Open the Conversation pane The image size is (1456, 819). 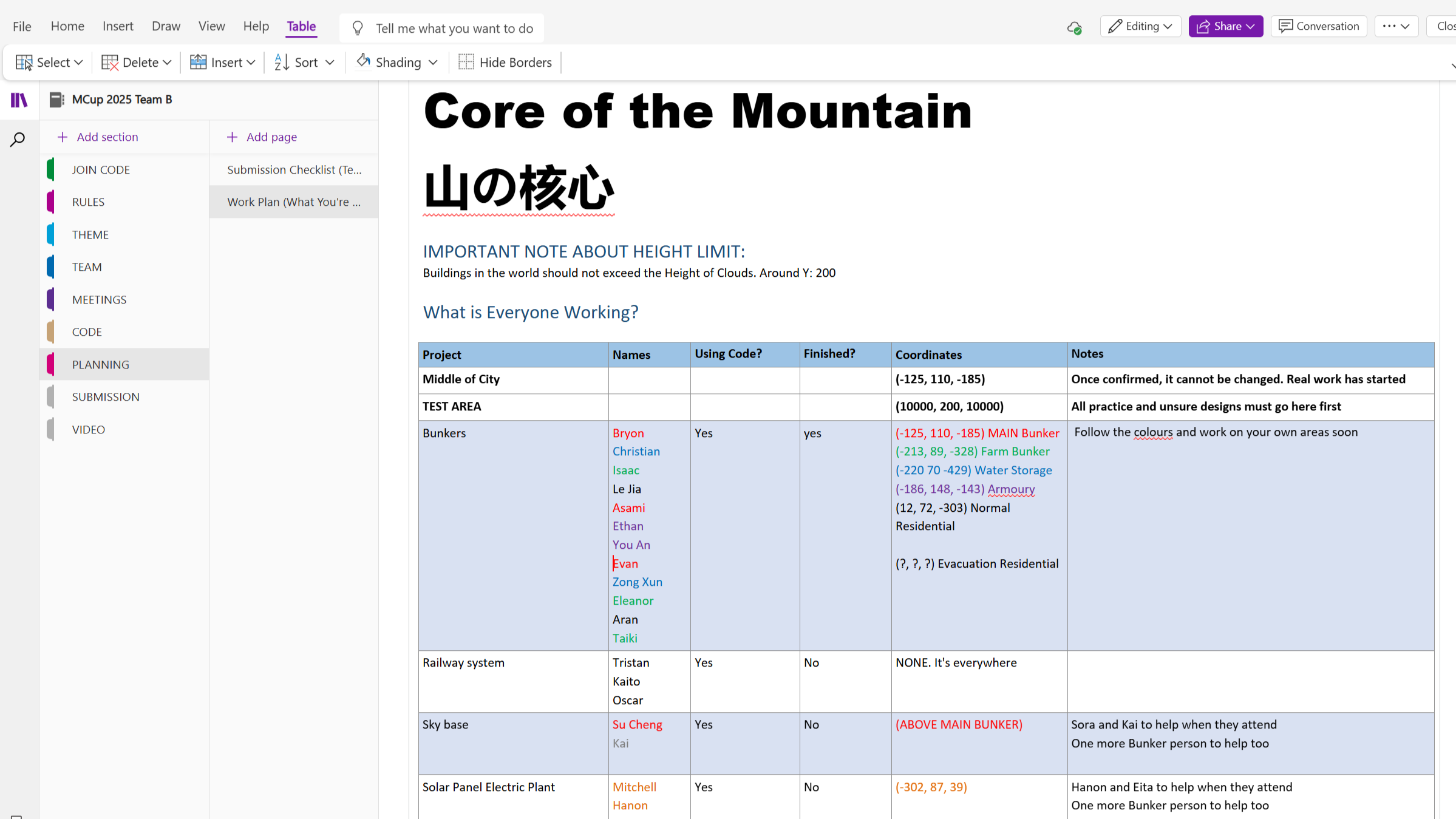(x=1318, y=26)
